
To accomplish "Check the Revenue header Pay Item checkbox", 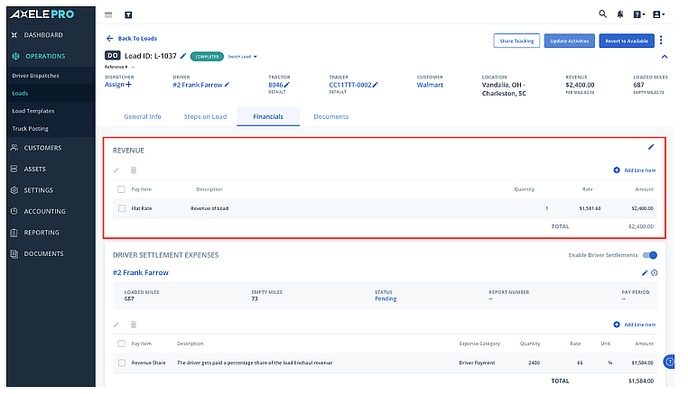I will tap(122, 189).
